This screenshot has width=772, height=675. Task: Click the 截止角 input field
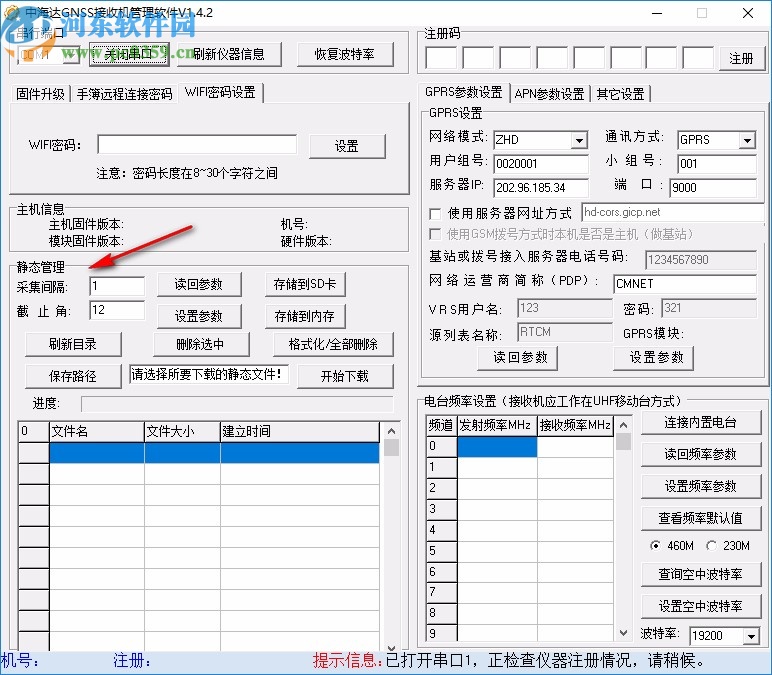coord(117,310)
